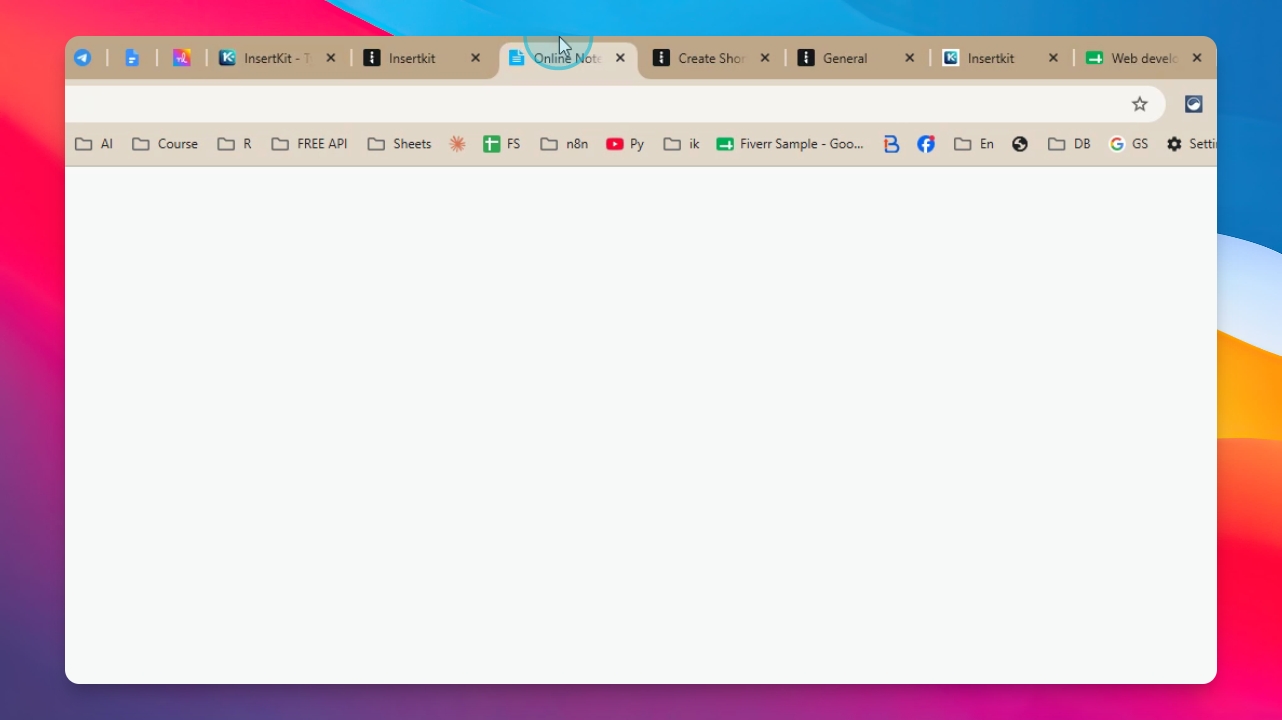This screenshot has width=1282, height=720.
Task: Open the R bookmarks folder
Action: coord(235,144)
